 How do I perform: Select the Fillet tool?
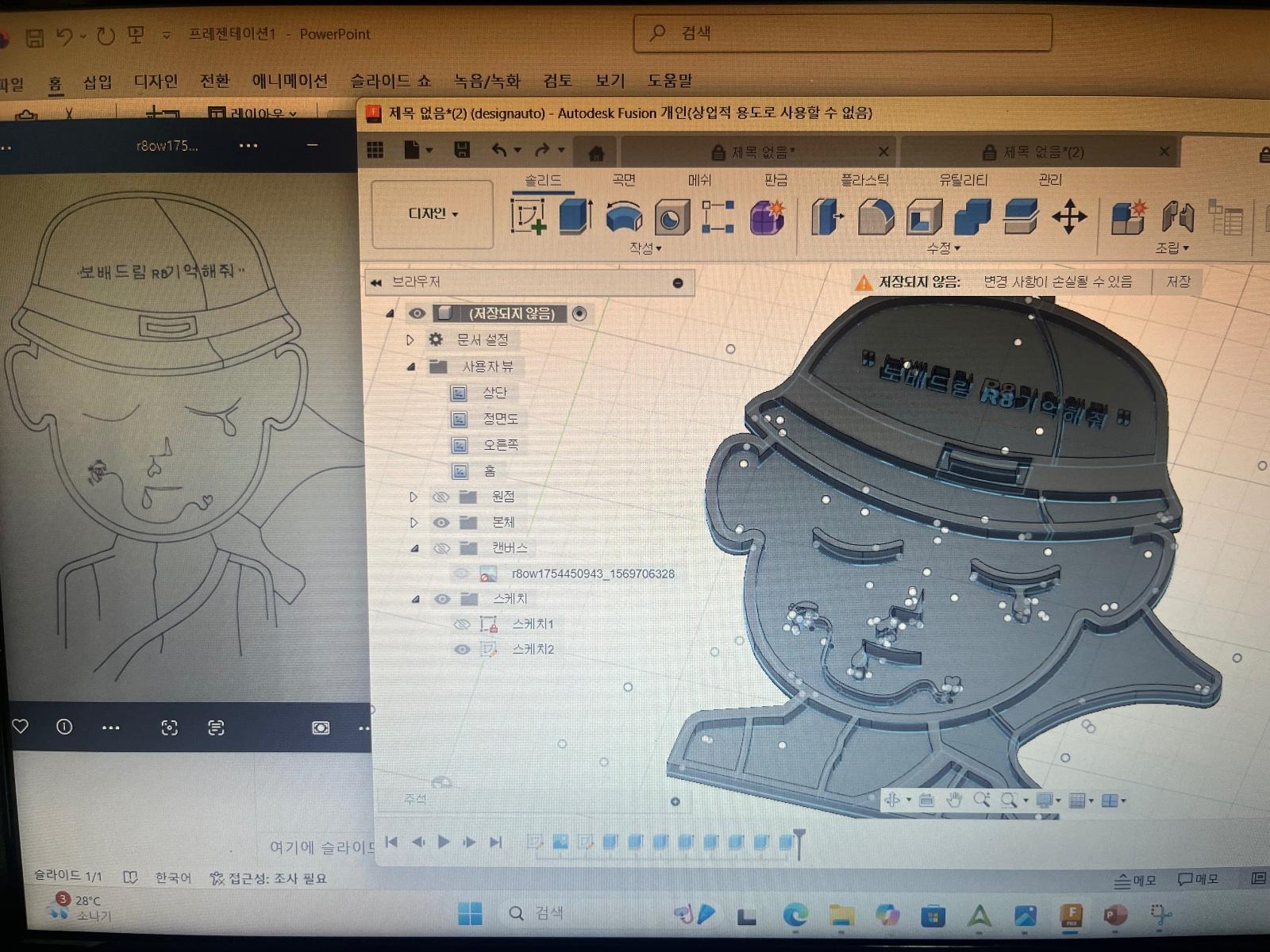coord(876,217)
